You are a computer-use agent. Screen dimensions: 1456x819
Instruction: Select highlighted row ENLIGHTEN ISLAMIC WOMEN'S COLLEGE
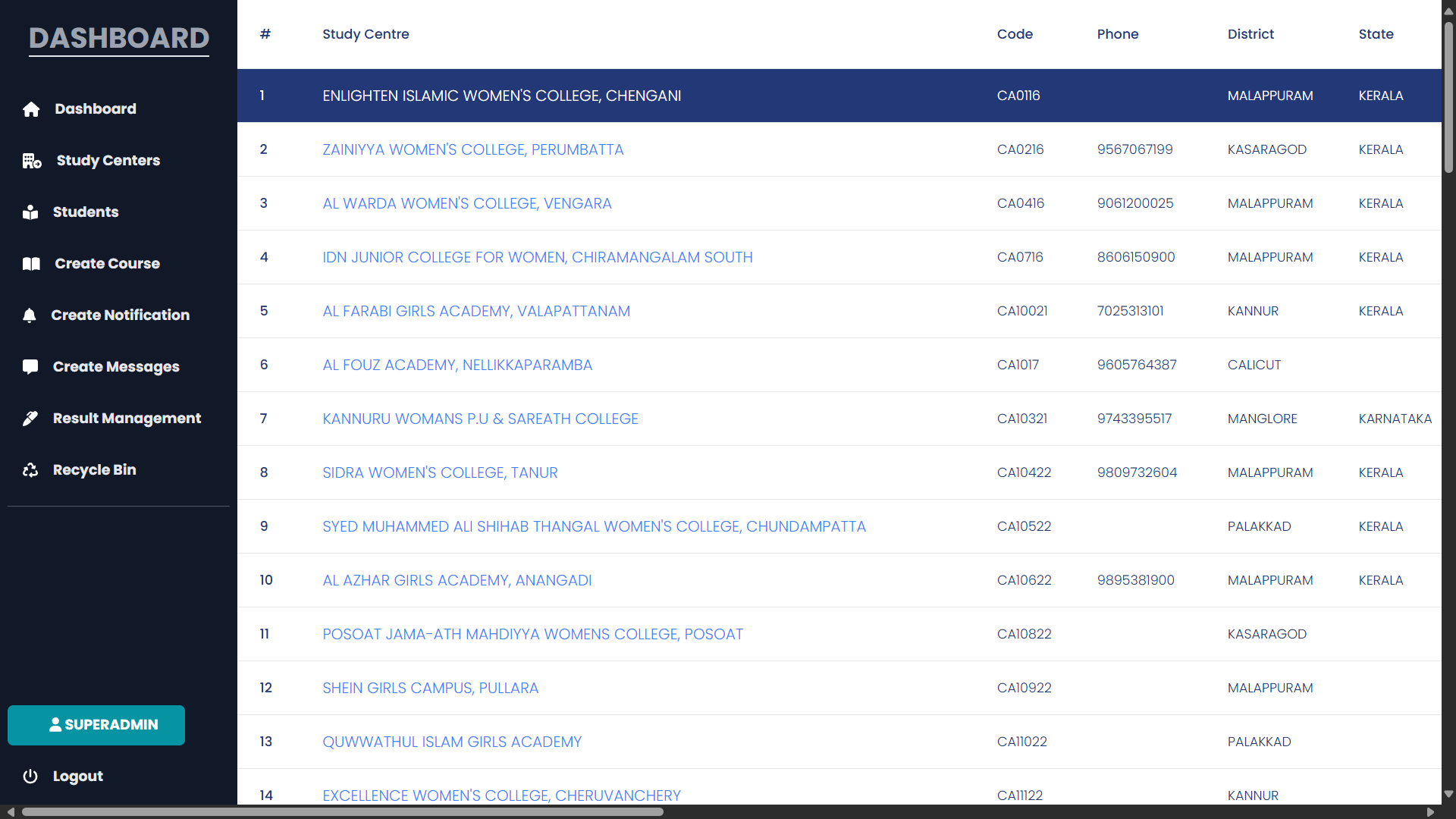click(x=501, y=96)
